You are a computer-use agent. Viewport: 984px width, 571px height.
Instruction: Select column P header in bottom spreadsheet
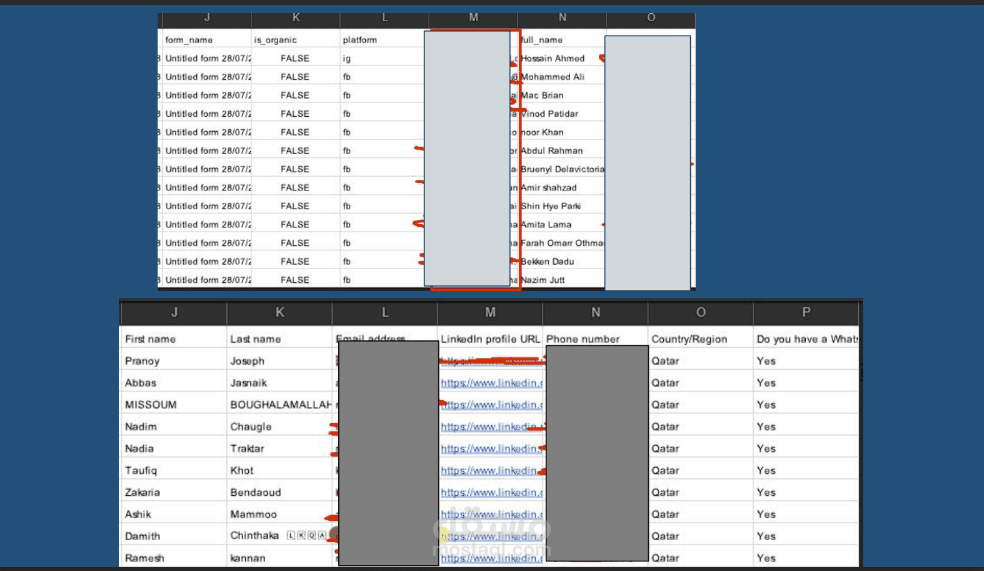806,312
